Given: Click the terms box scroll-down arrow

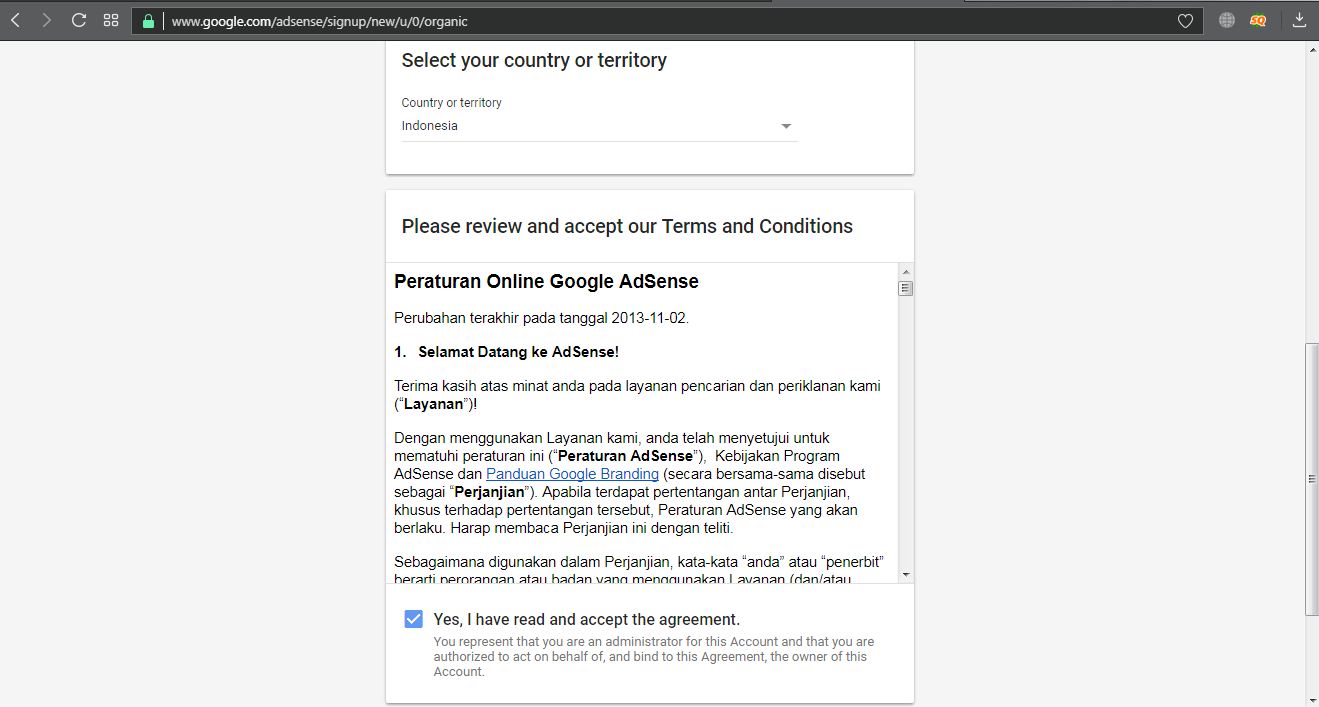Looking at the screenshot, I should click(906, 575).
